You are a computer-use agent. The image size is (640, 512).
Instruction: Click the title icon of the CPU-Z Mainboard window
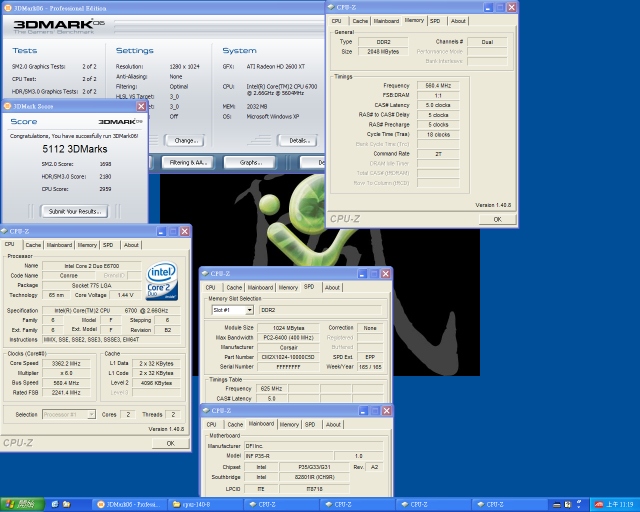(x=207, y=410)
